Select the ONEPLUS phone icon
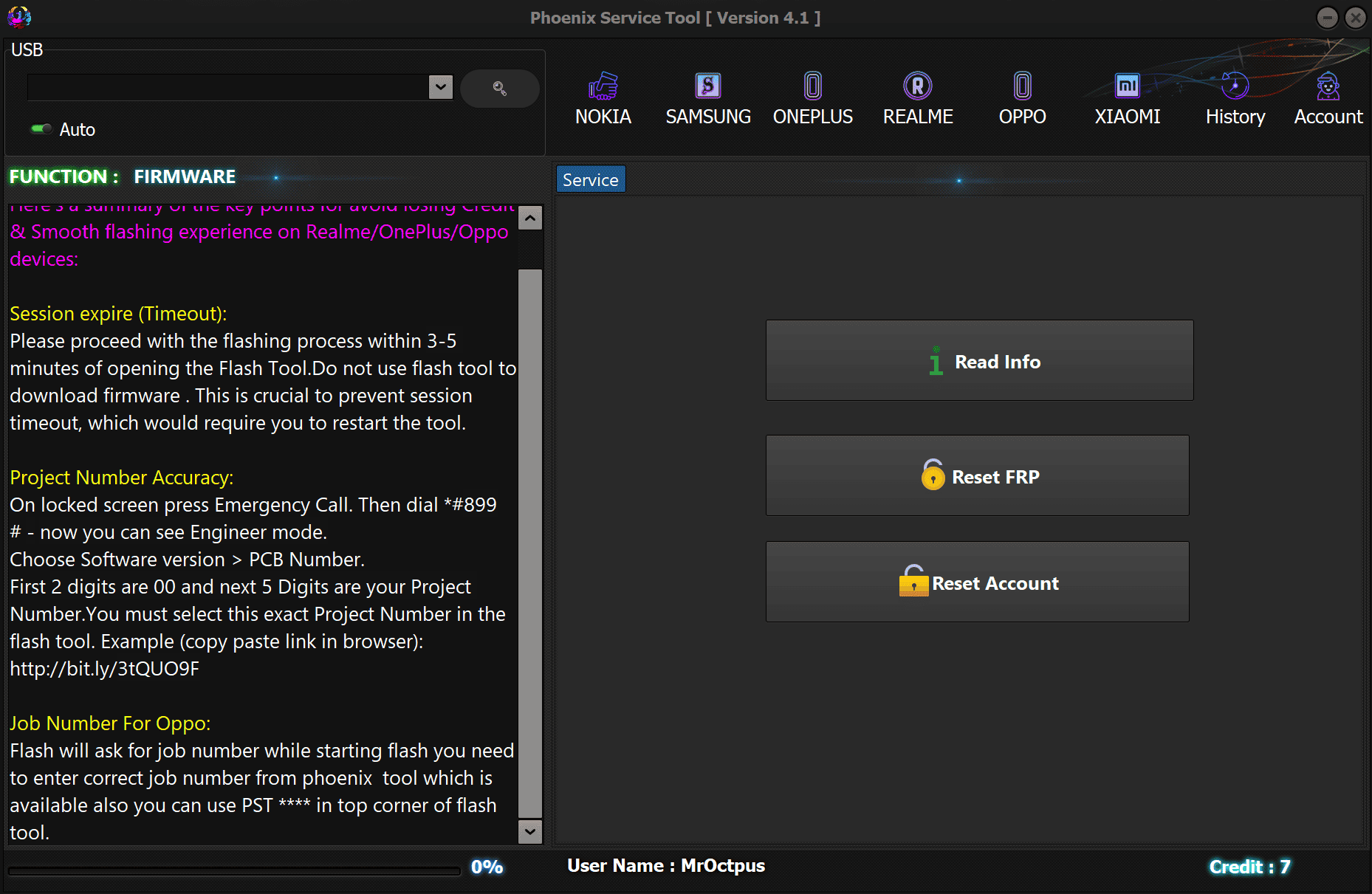 pyautogui.click(x=812, y=86)
